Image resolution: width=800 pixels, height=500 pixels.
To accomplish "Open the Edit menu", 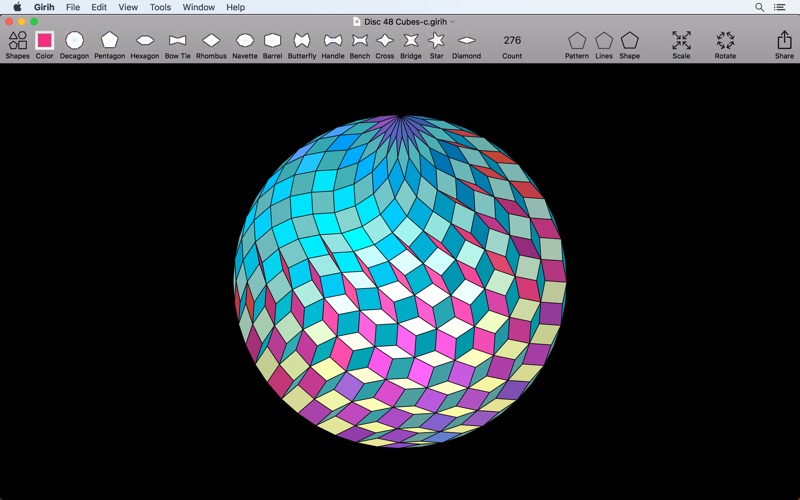I will 99,7.
